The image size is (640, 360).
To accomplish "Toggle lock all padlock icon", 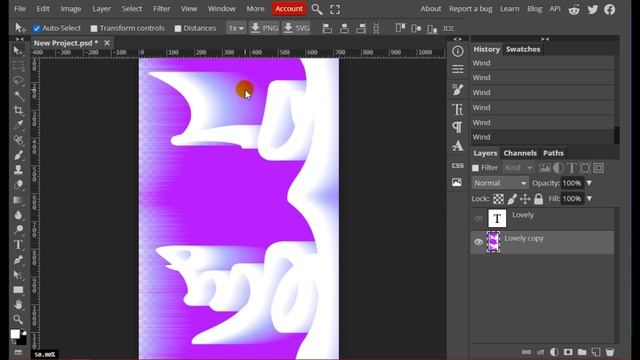I will [539, 199].
